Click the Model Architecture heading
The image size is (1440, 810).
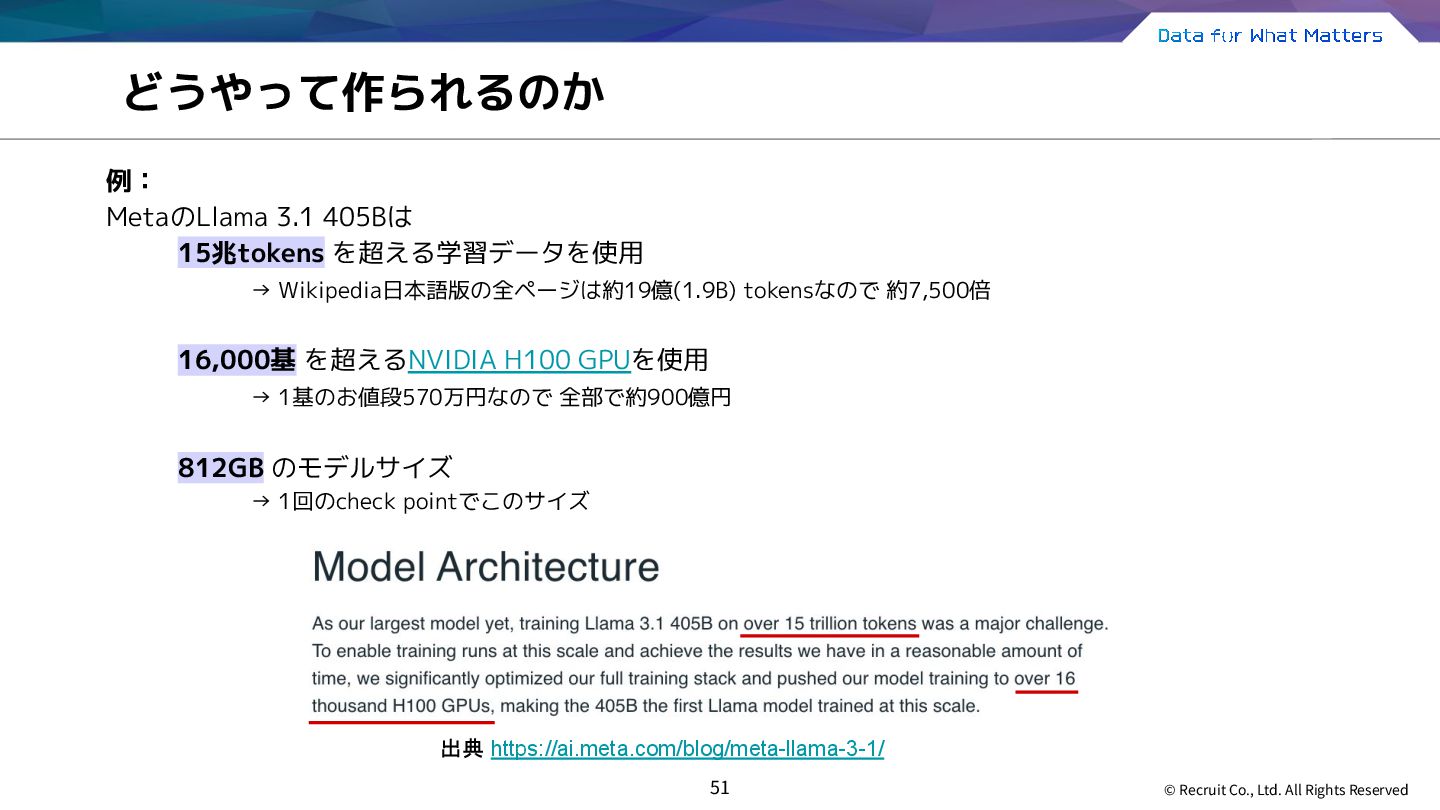(x=486, y=567)
